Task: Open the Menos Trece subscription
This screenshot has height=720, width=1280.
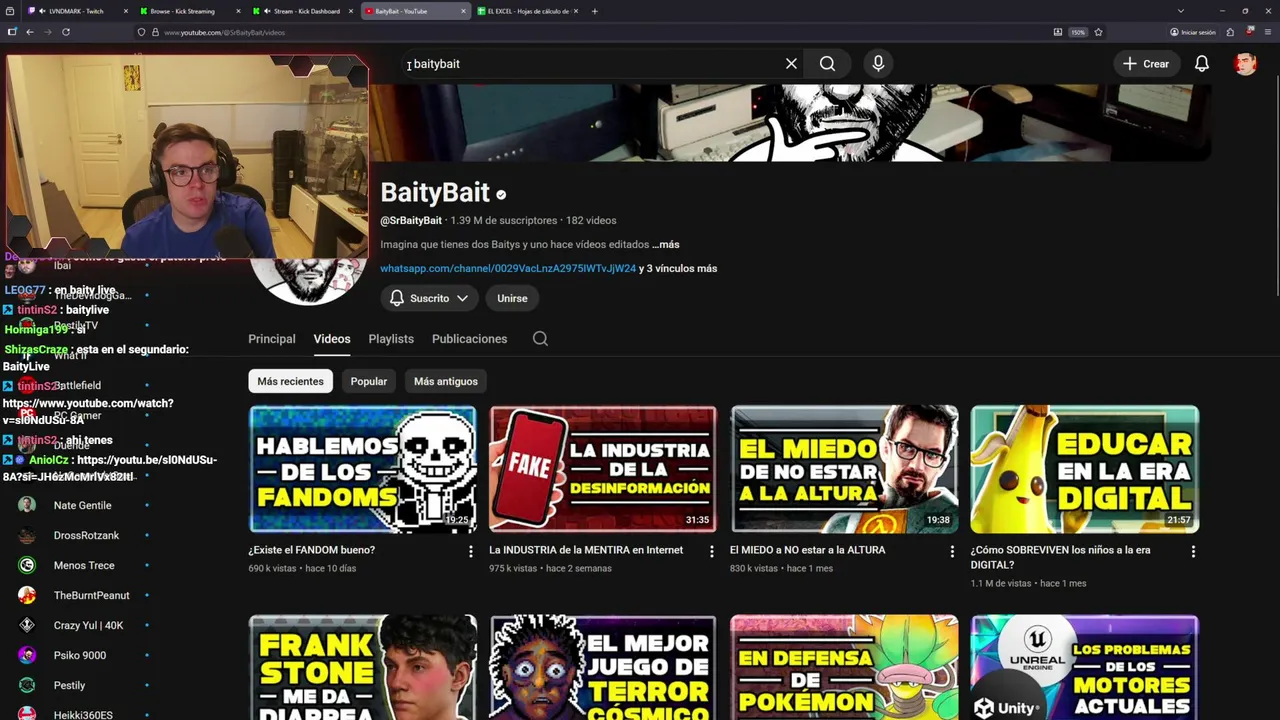Action: [x=83, y=565]
